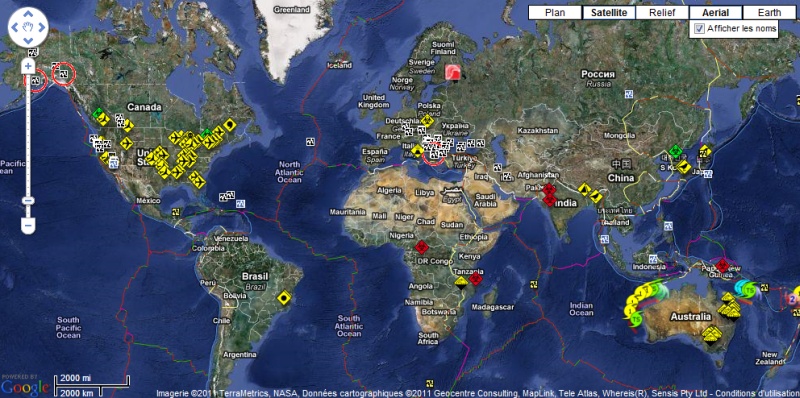Click the earthquake marker east of Tanzania coast

534,284
